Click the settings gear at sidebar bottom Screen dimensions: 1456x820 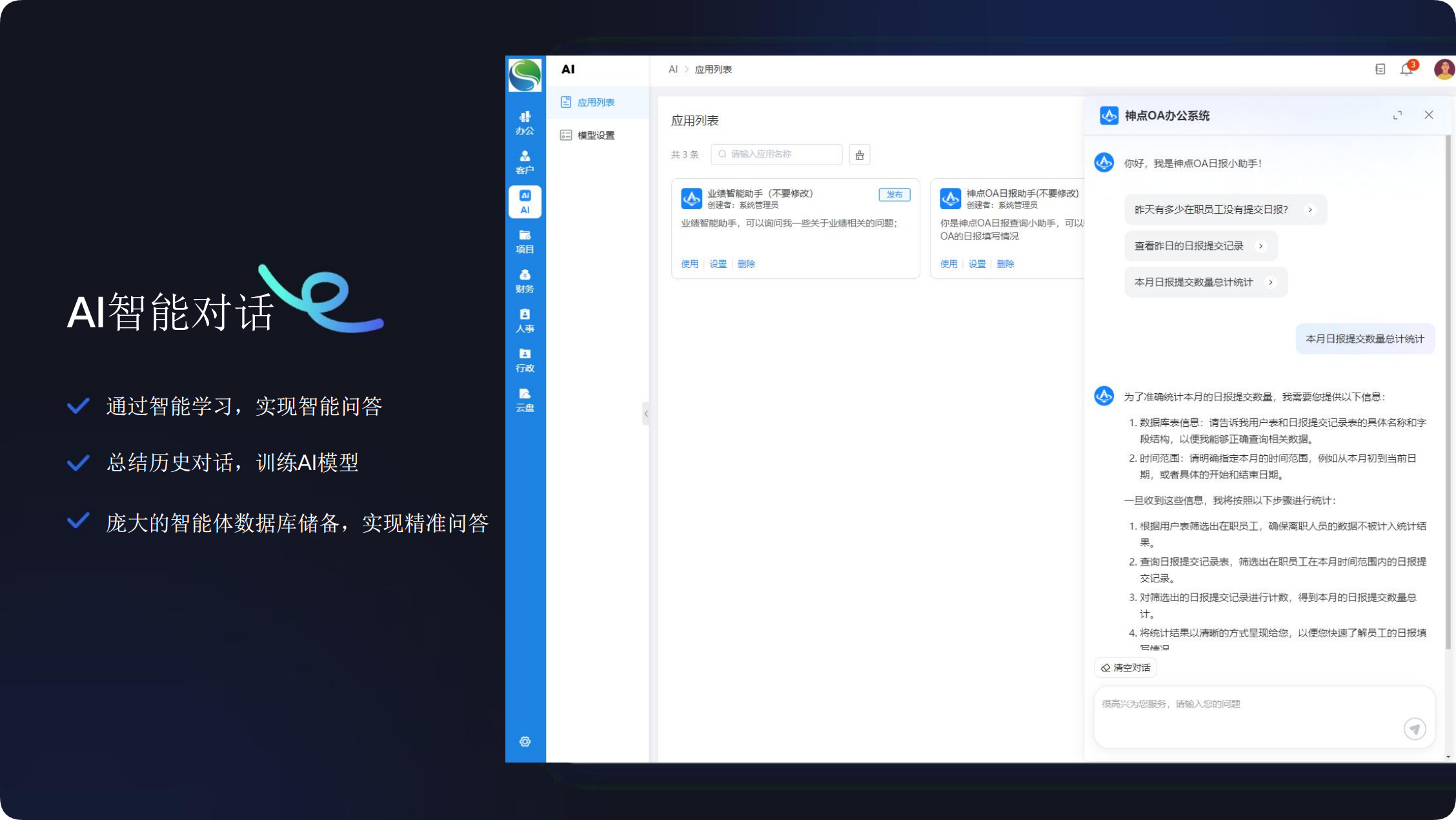coord(525,741)
